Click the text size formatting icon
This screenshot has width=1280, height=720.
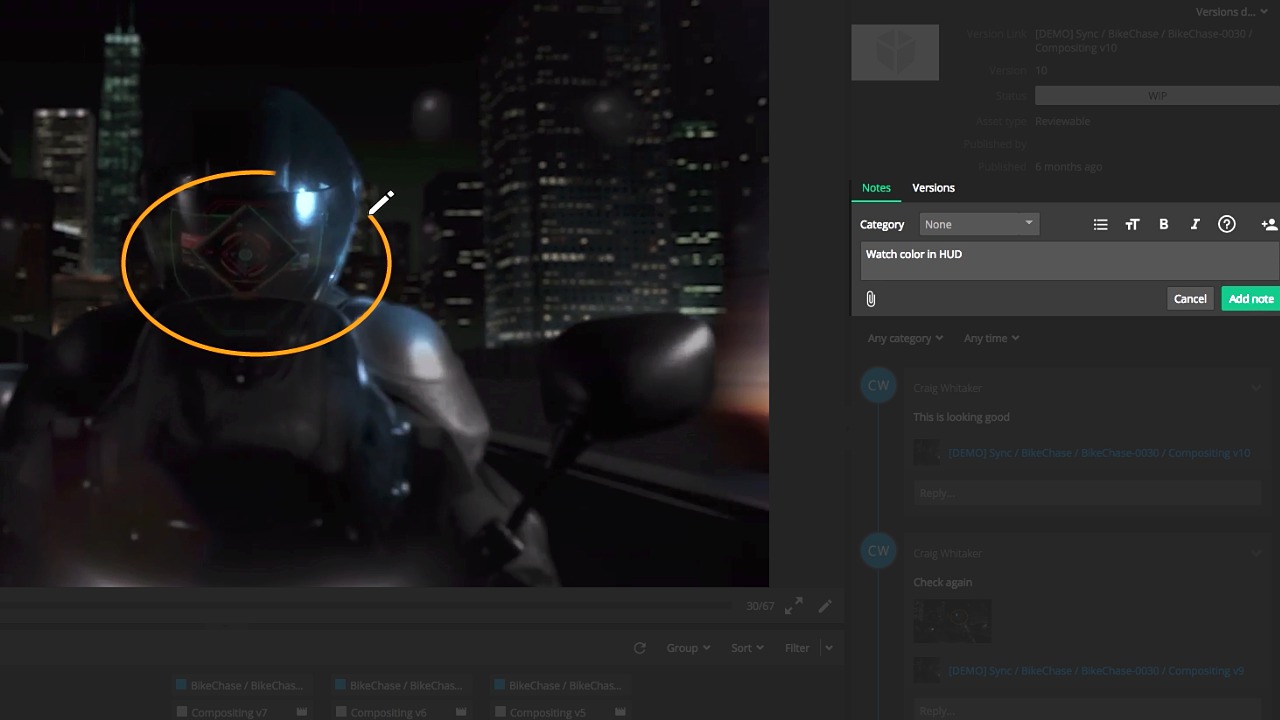click(x=1132, y=225)
